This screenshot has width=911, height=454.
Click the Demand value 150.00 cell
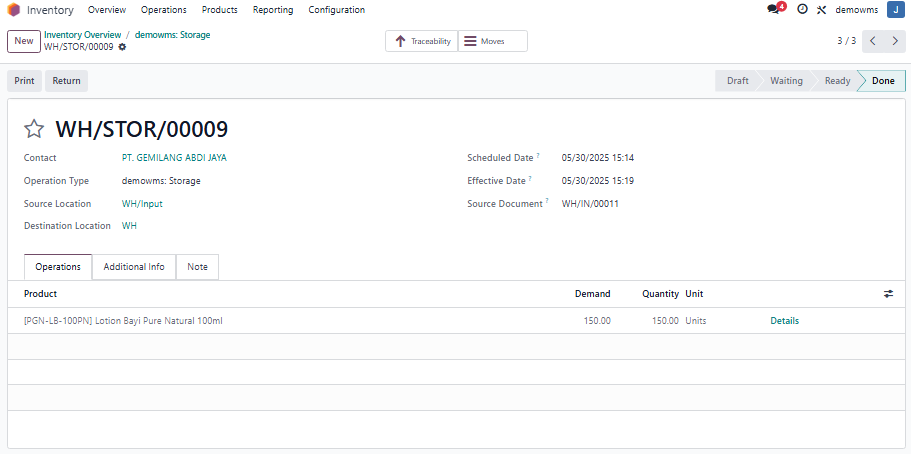[x=597, y=321]
